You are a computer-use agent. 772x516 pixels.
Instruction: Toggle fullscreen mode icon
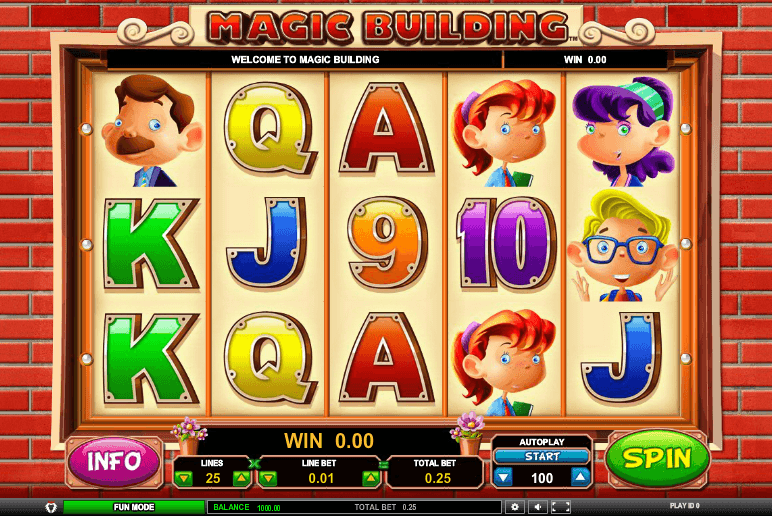(x=561, y=507)
